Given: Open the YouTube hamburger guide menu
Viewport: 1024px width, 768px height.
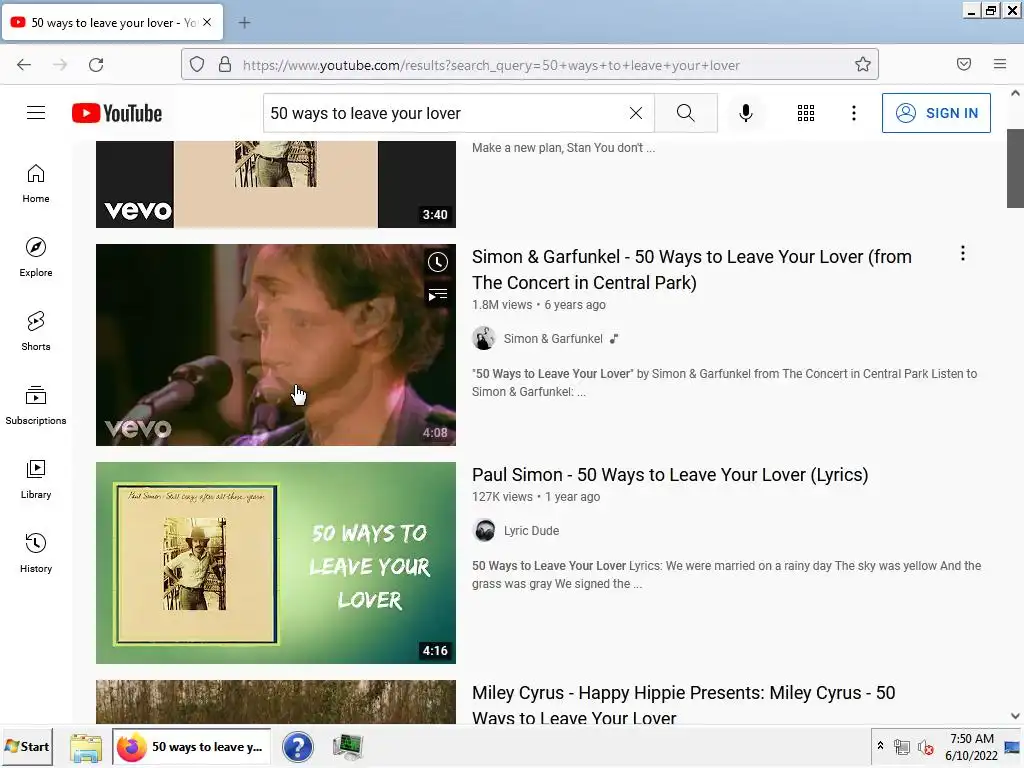Looking at the screenshot, I should click(x=36, y=113).
